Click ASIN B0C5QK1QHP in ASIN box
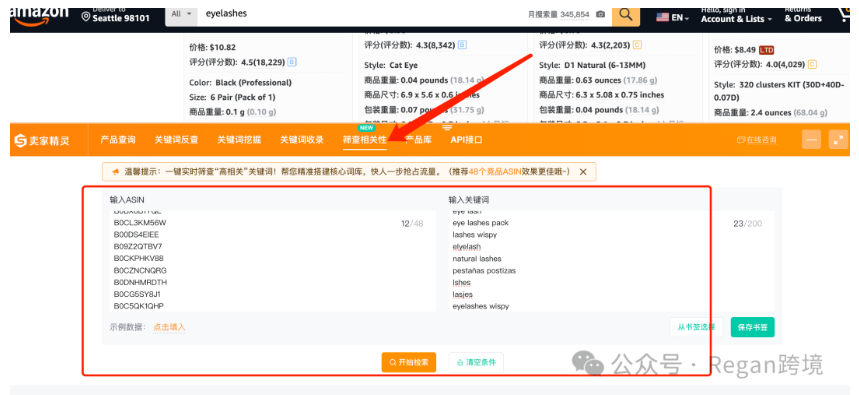859x395 pixels. click(x=139, y=306)
